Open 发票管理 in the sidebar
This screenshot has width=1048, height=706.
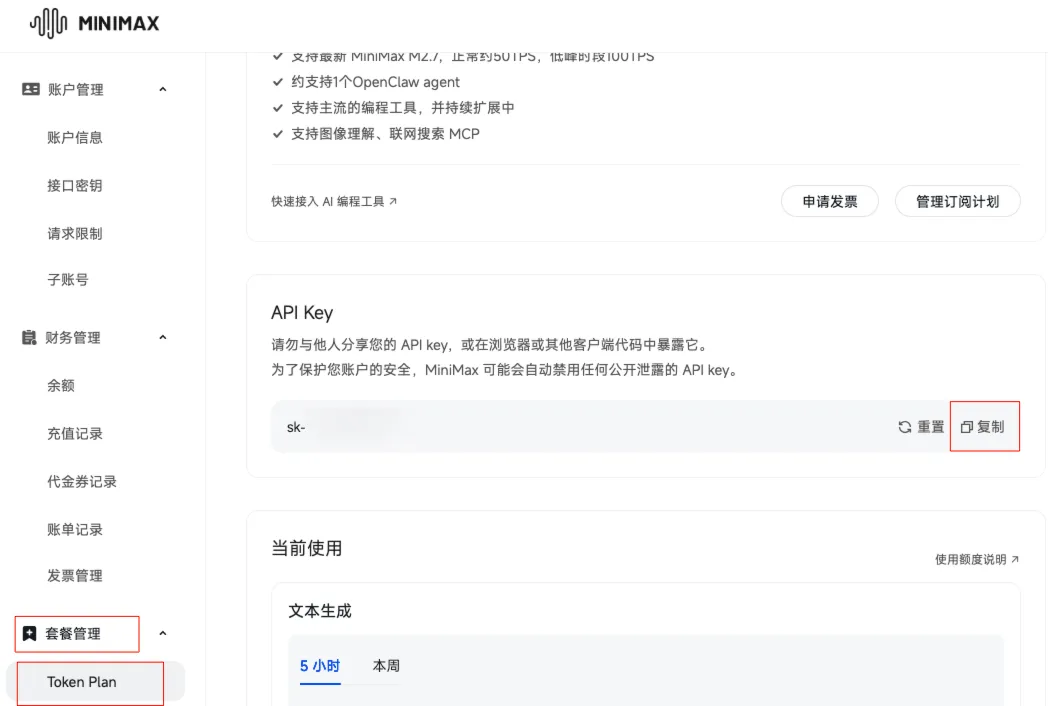pos(75,576)
